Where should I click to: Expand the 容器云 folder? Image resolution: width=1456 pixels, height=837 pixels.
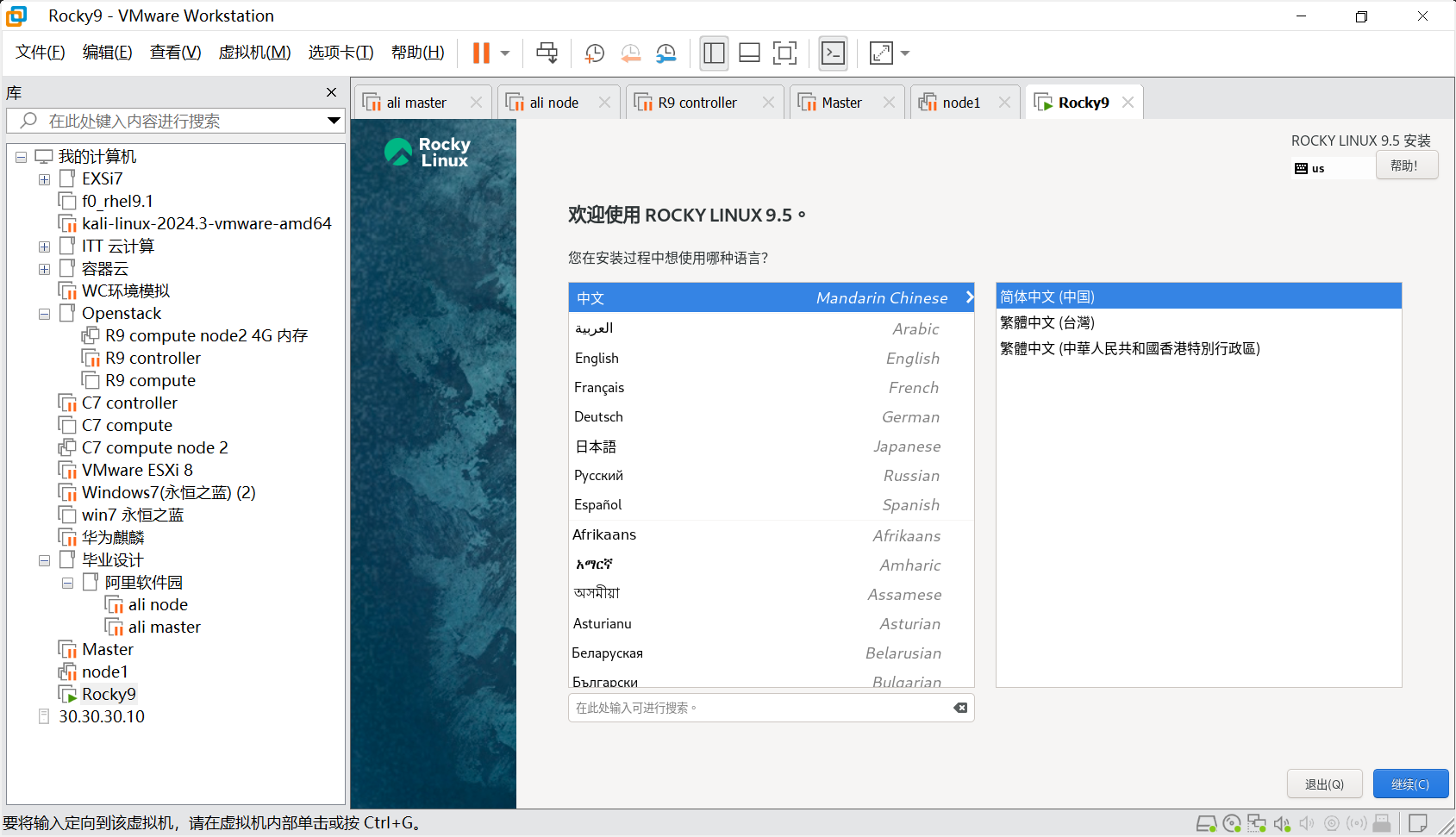[44, 269]
